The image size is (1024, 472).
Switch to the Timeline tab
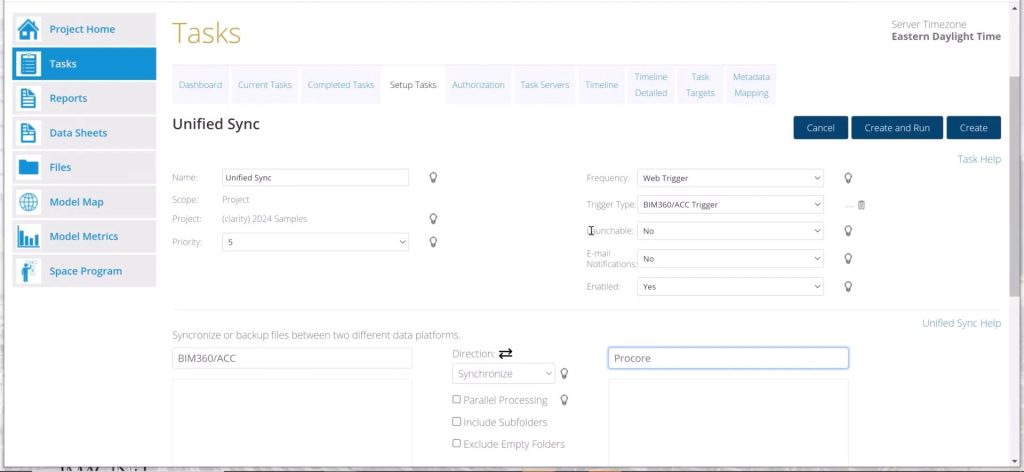[601, 85]
